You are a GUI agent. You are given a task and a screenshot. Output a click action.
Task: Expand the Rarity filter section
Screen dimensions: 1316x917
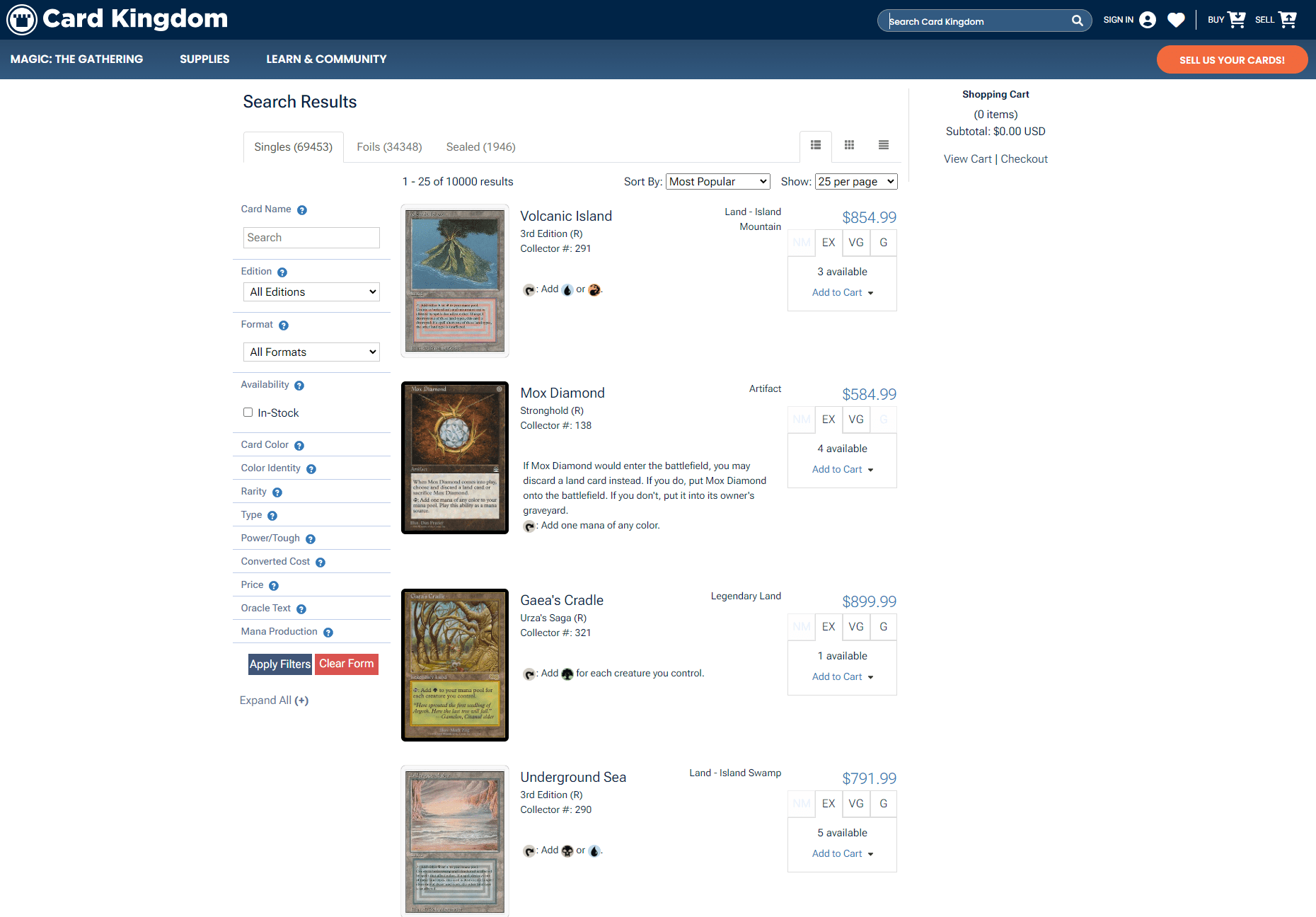(x=253, y=492)
